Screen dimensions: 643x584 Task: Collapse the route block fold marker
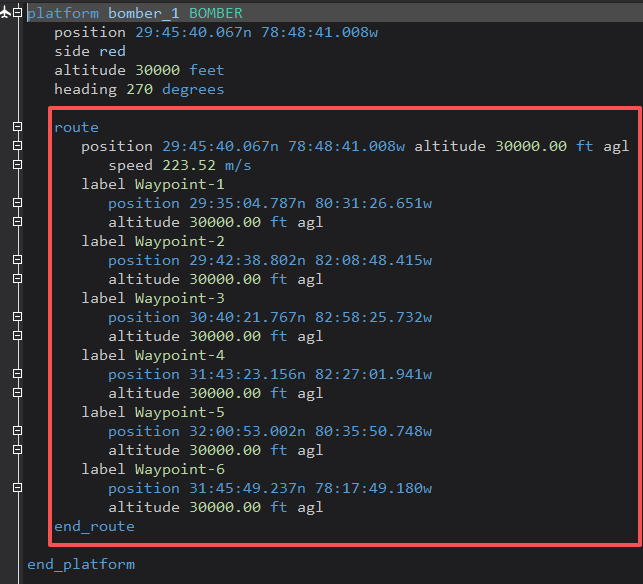coord(17,127)
